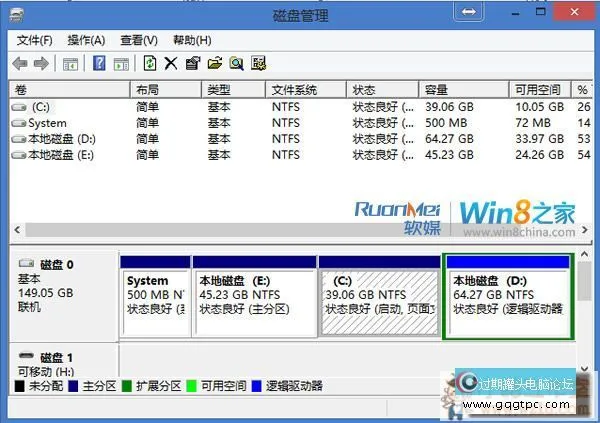600x423 pixels.
Task: Select the C: volume drive icon
Action: click(x=19, y=108)
